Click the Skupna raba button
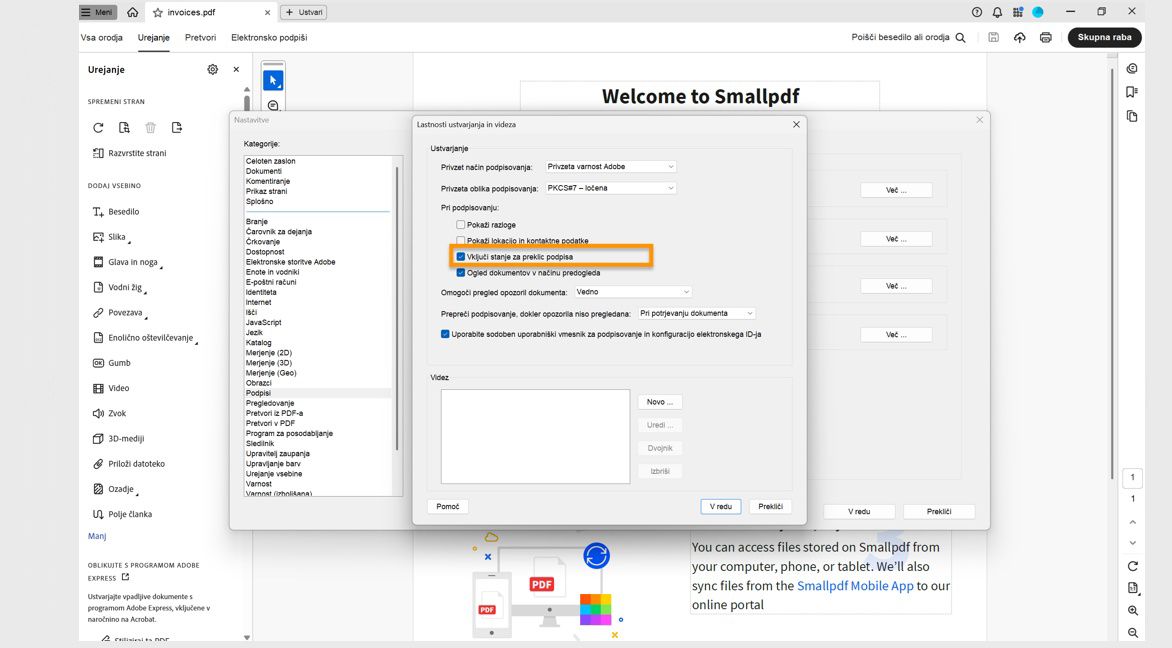Screen dimensions: 1172x648 point(1104,37)
